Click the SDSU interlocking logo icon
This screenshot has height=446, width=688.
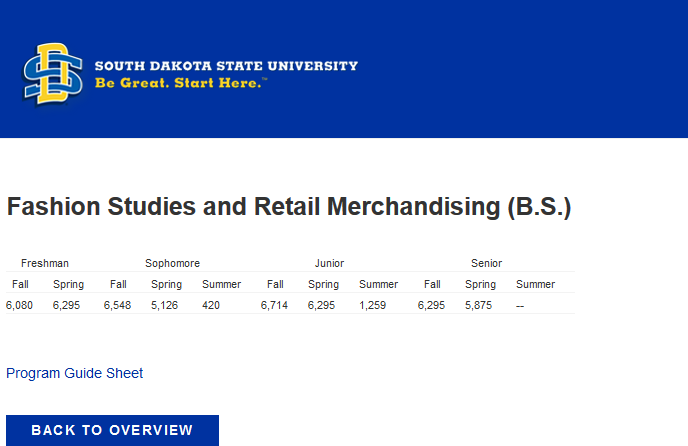click(52, 74)
